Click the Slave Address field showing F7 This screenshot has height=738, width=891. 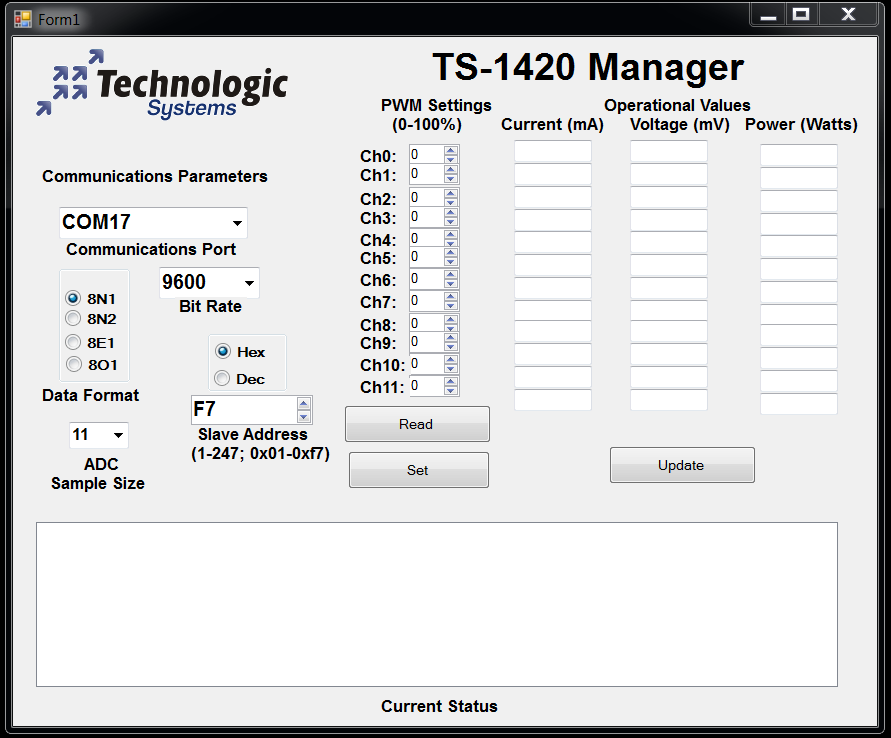(x=244, y=410)
